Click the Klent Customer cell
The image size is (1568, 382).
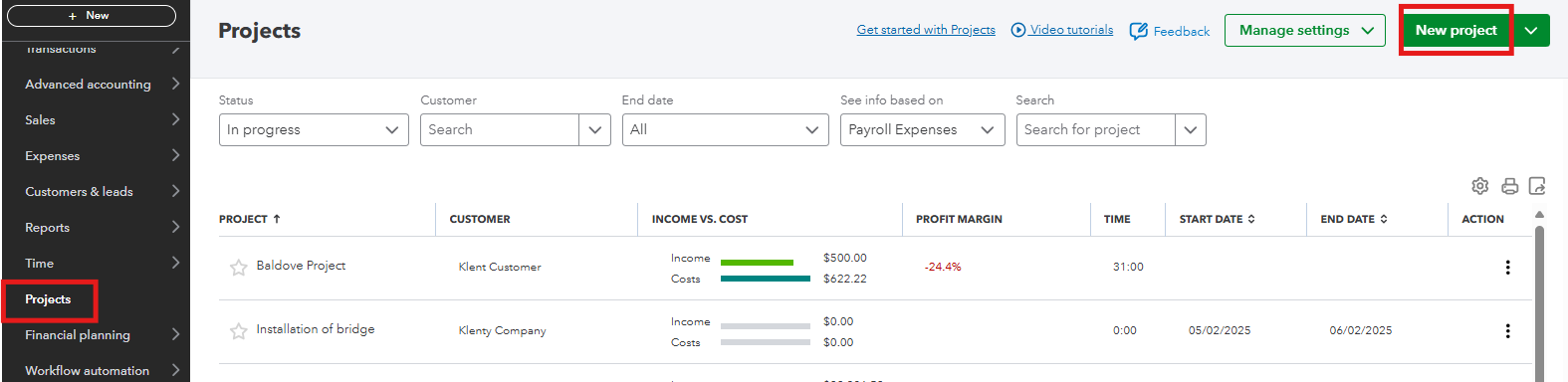500,267
